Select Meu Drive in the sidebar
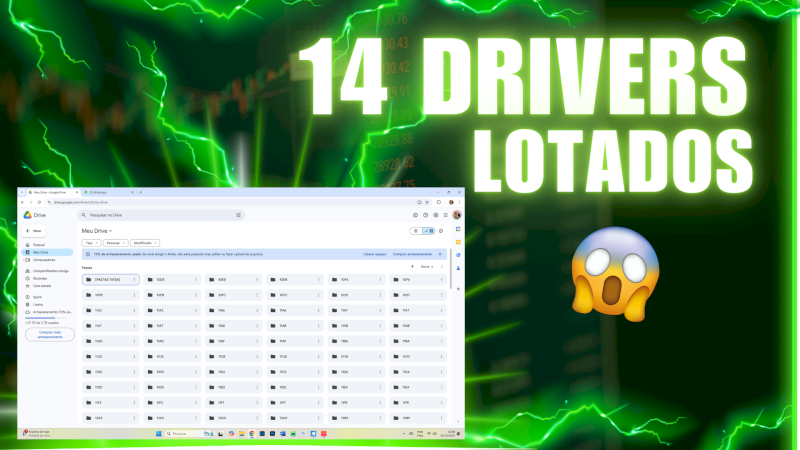Image resolution: width=800 pixels, height=450 pixels. pos(47,253)
